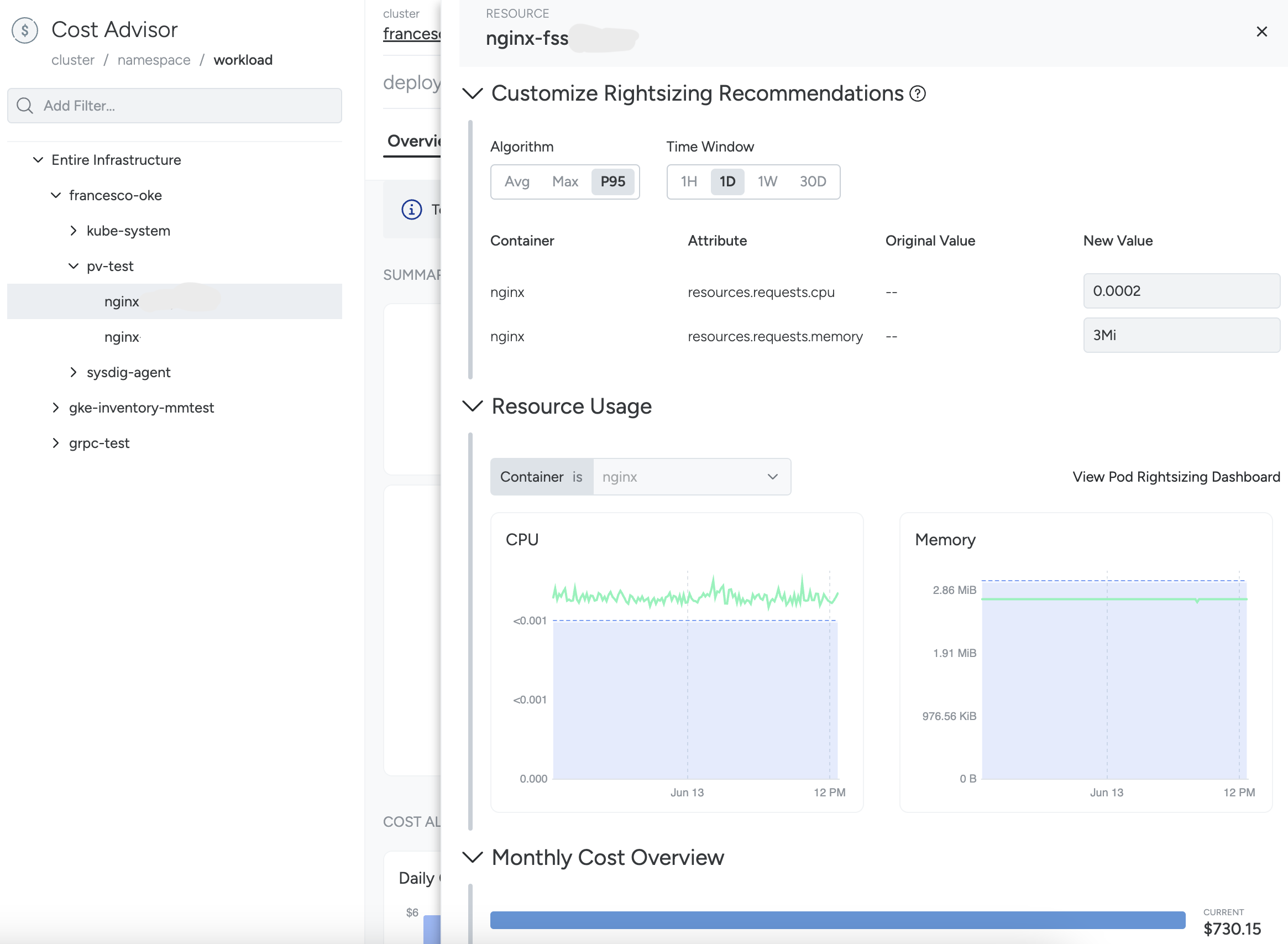Collapse the Entire Infrastructure tree node
The height and width of the screenshot is (944, 1288).
click(x=38, y=160)
